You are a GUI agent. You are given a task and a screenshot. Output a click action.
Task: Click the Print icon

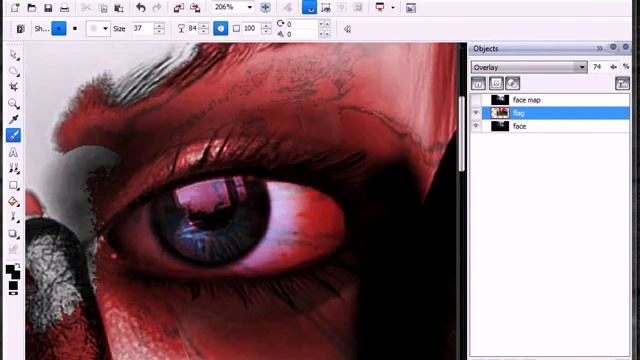[x=64, y=7]
